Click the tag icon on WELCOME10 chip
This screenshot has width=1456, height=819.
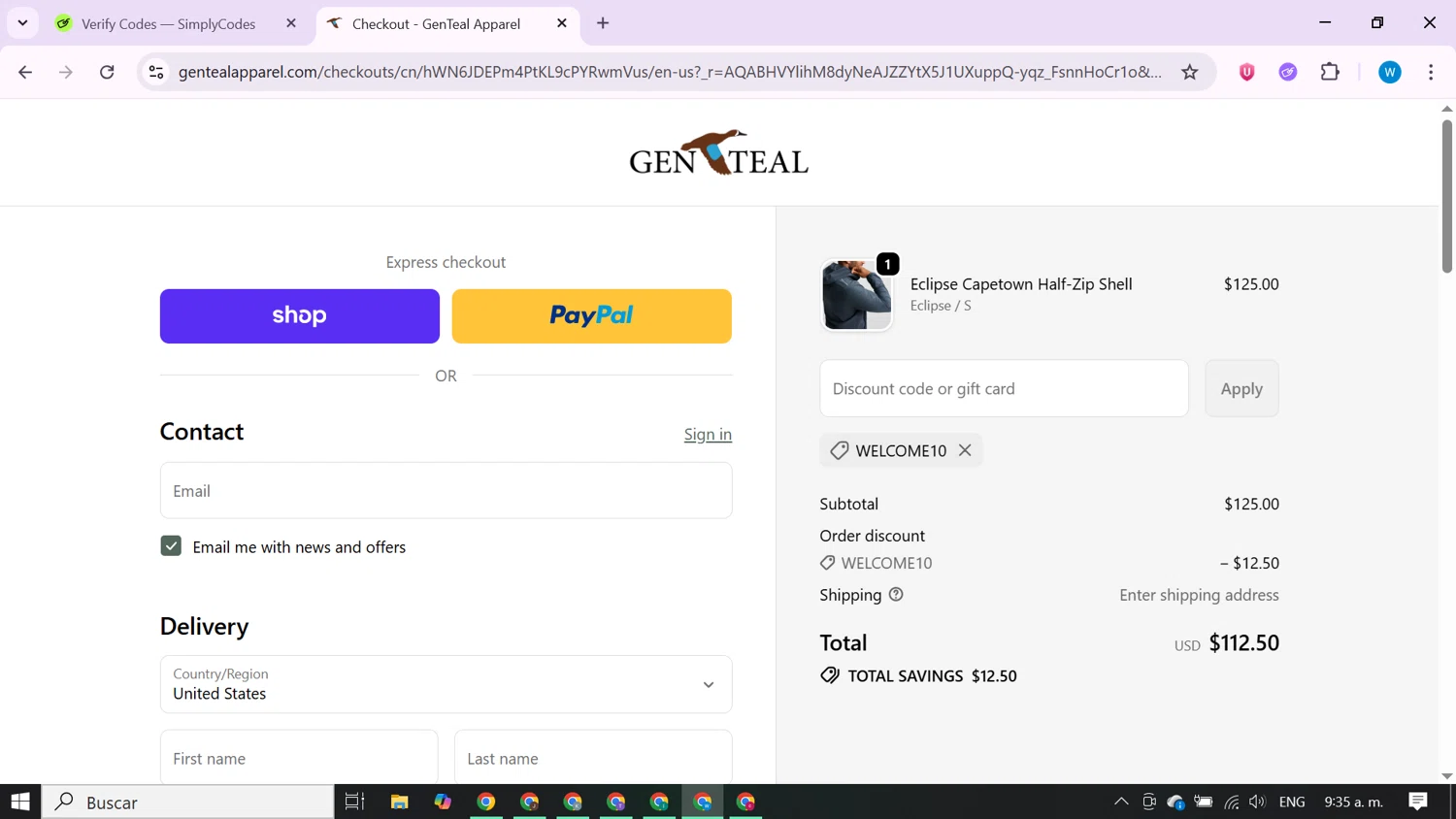tap(839, 450)
